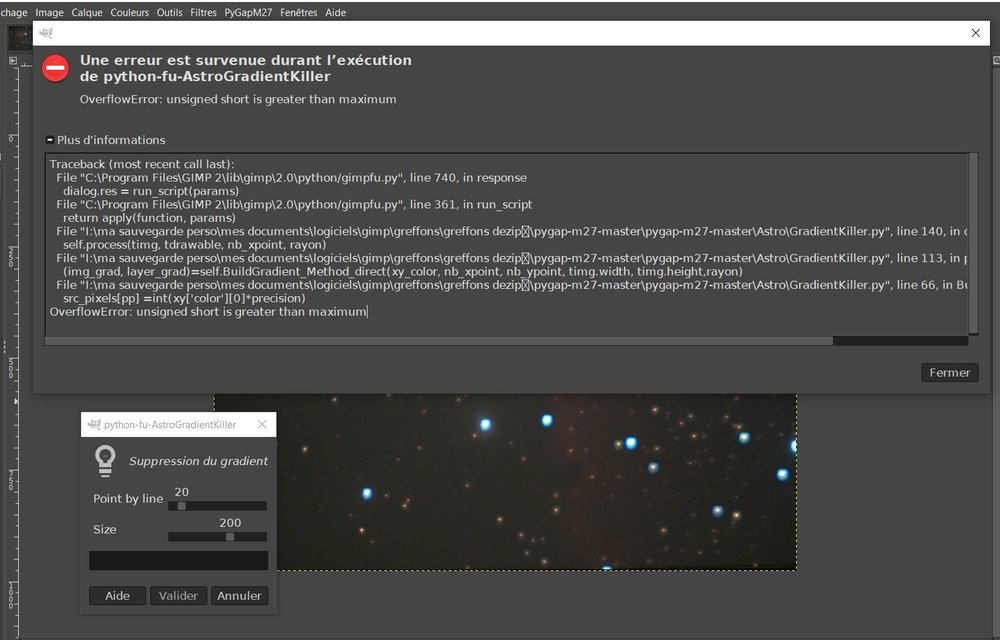
Task: Open the Filtres menu
Action: [202, 12]
